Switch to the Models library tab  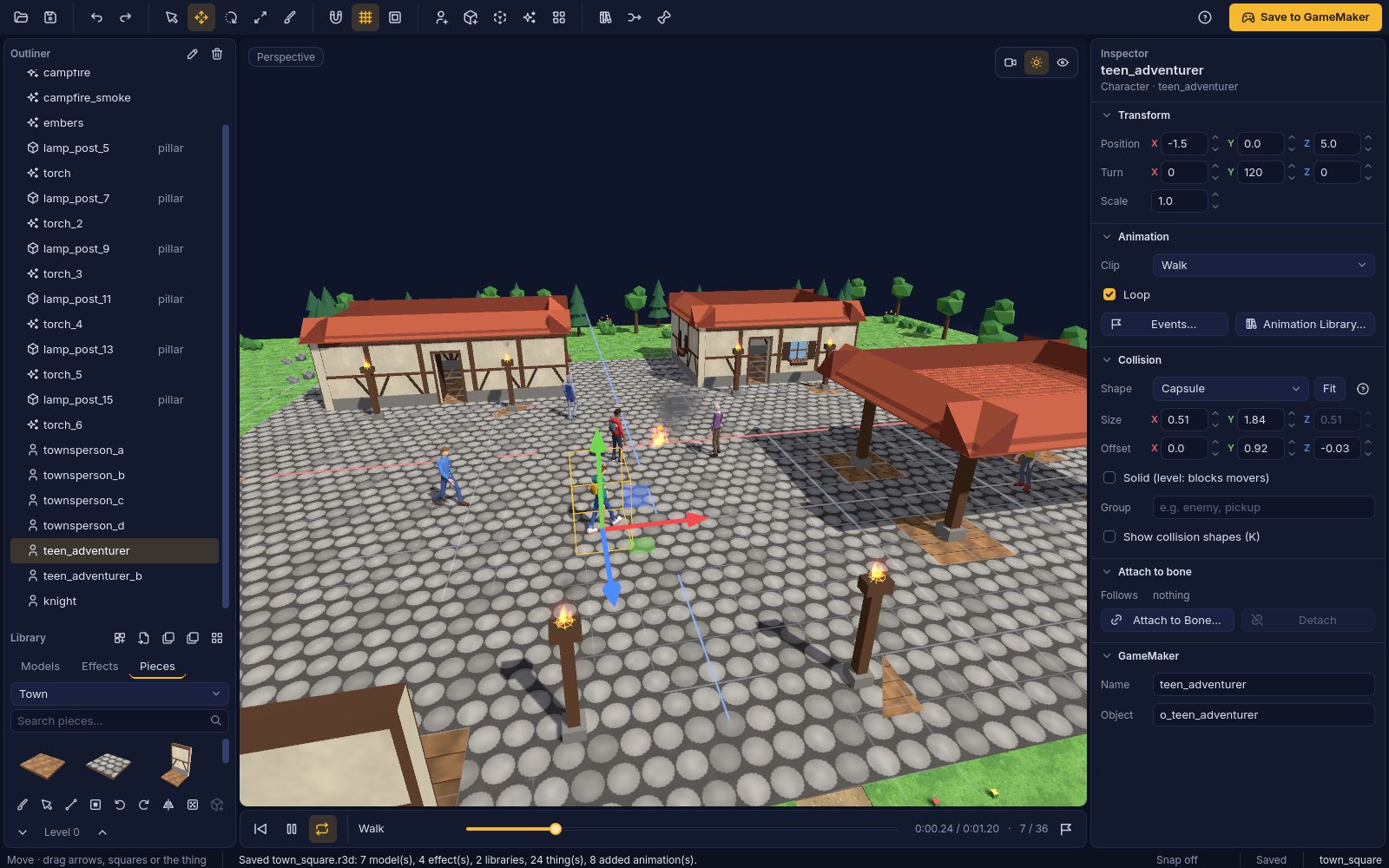(40, 667)
